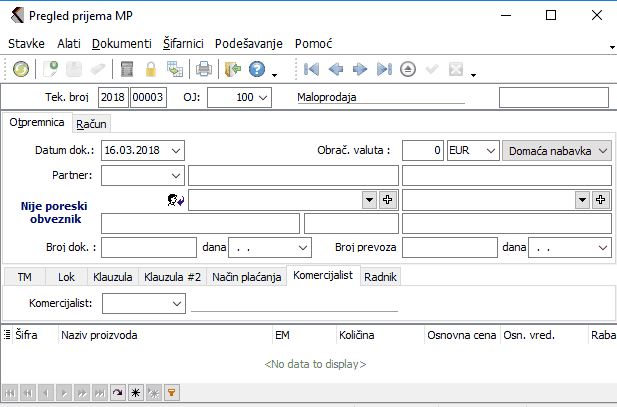Image resolution: width=617 pixels, height=407 pixels.
Task: Click the padlock lock icon
Action: tap(151, 70)
